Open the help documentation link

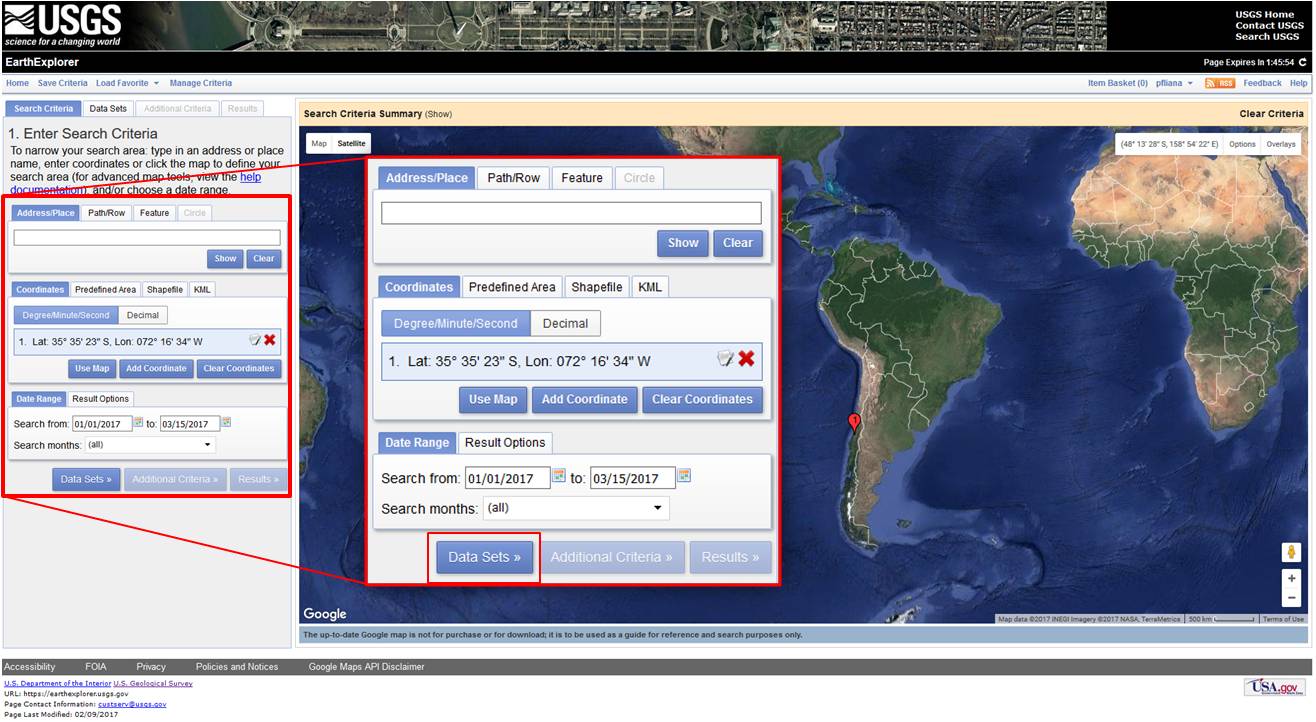pos(250,177)
